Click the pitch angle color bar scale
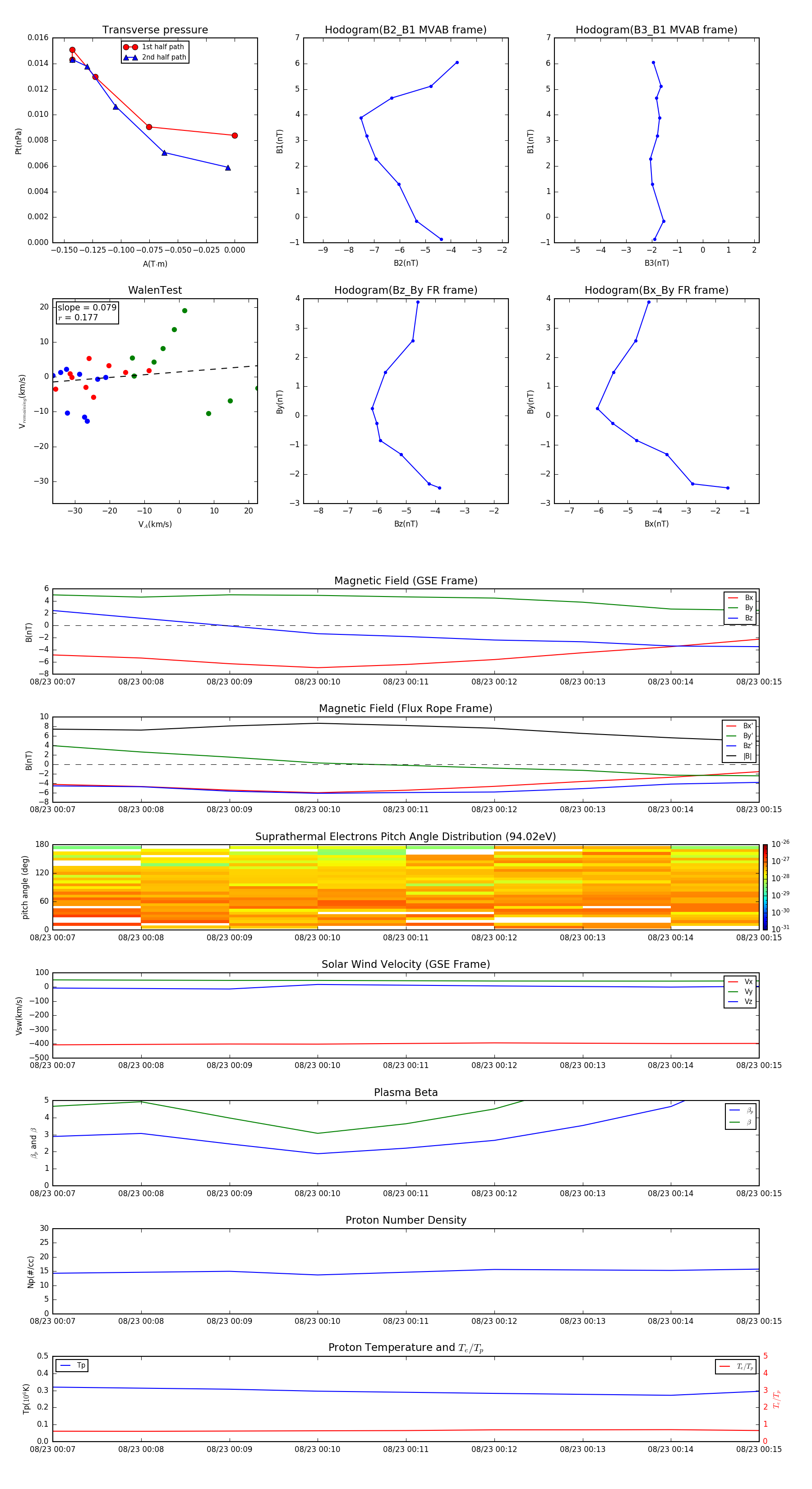 [765, 887]
